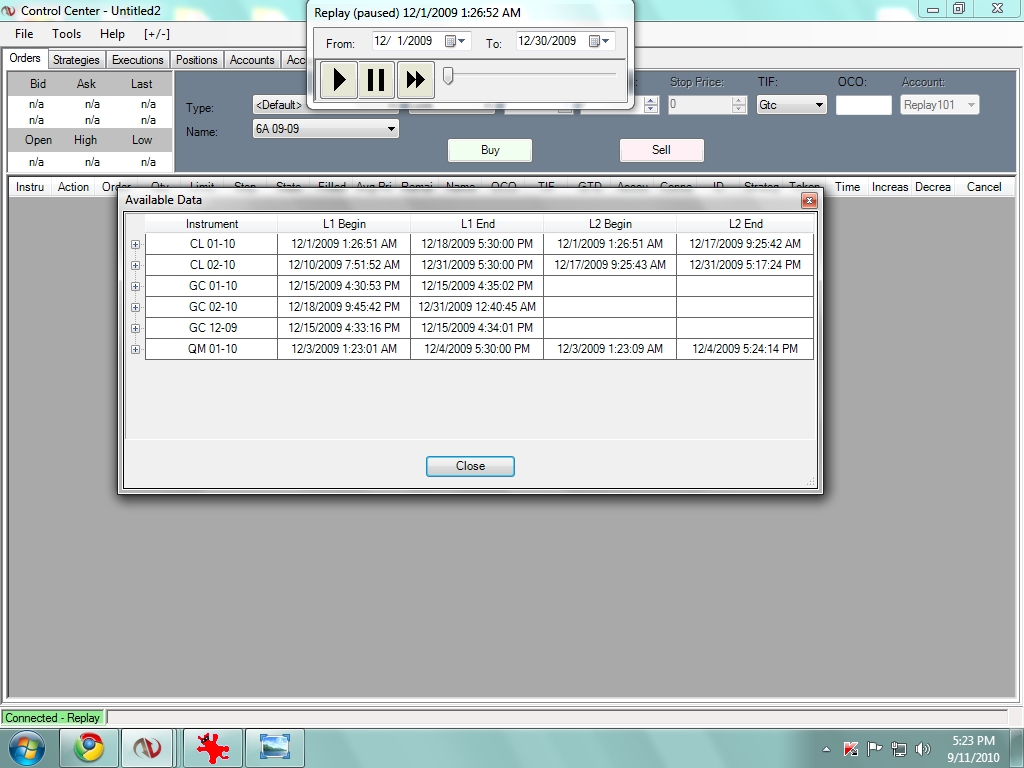This screenshot has height=768, width=1024.
Task: Switch to the Accounts tab
Action: [x=252, y=60]
